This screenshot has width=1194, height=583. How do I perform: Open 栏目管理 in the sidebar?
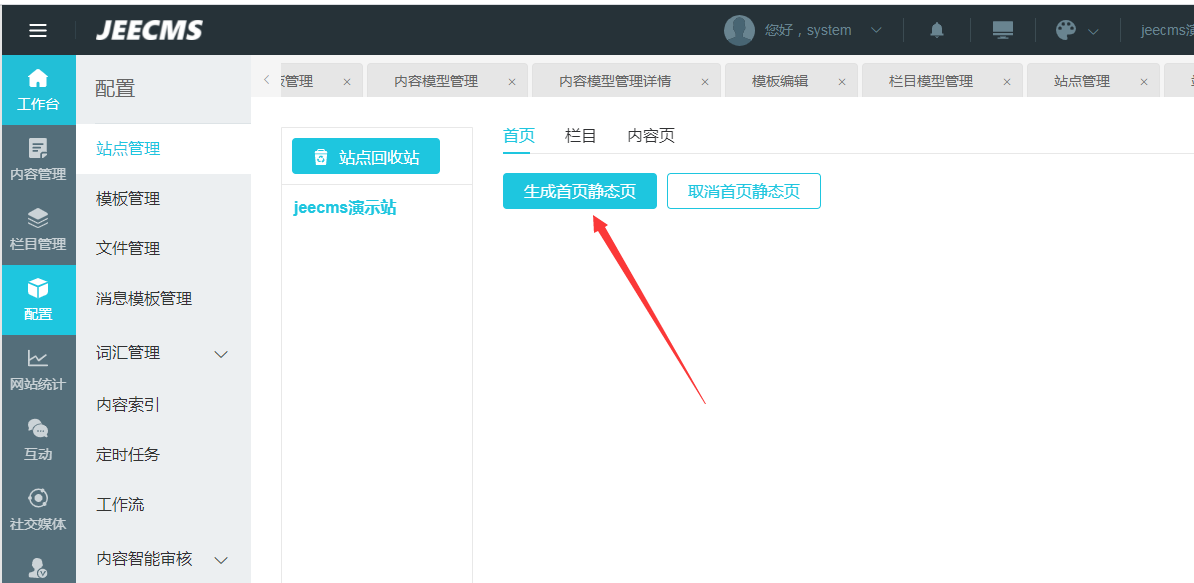coord(38,230)
